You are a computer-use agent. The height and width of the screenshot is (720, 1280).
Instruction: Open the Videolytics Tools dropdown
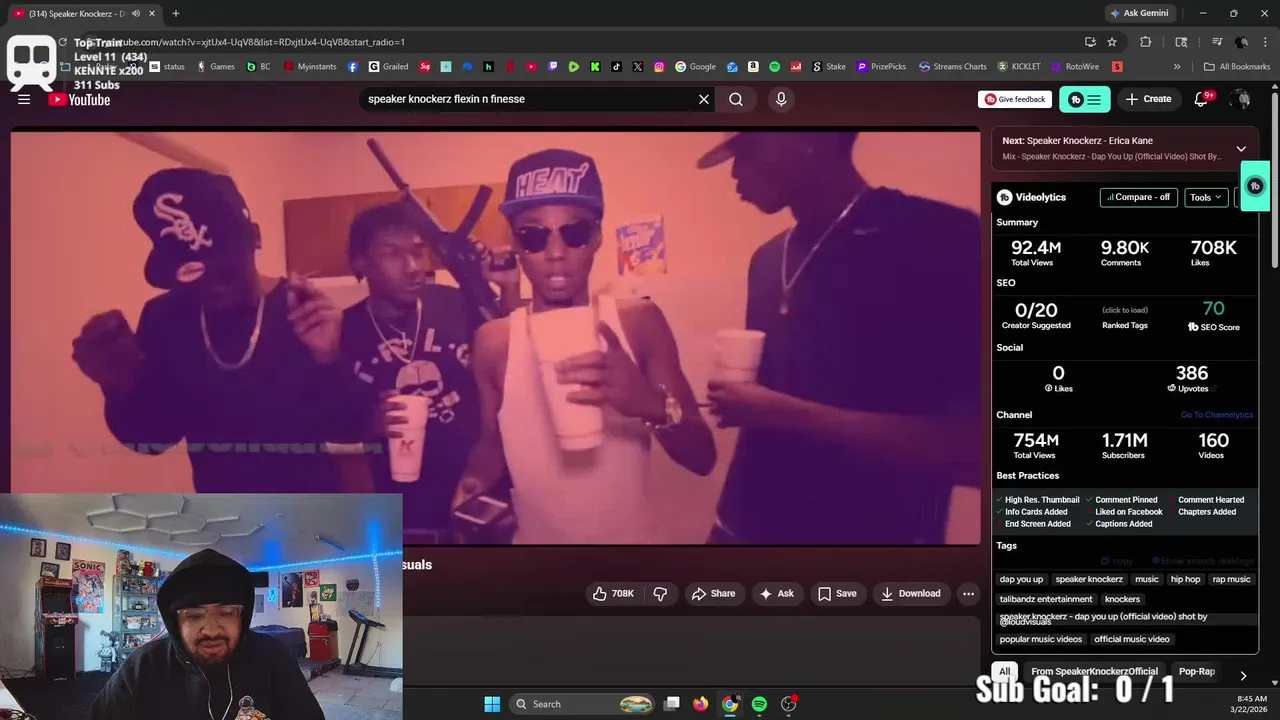tap(1206, 197)
